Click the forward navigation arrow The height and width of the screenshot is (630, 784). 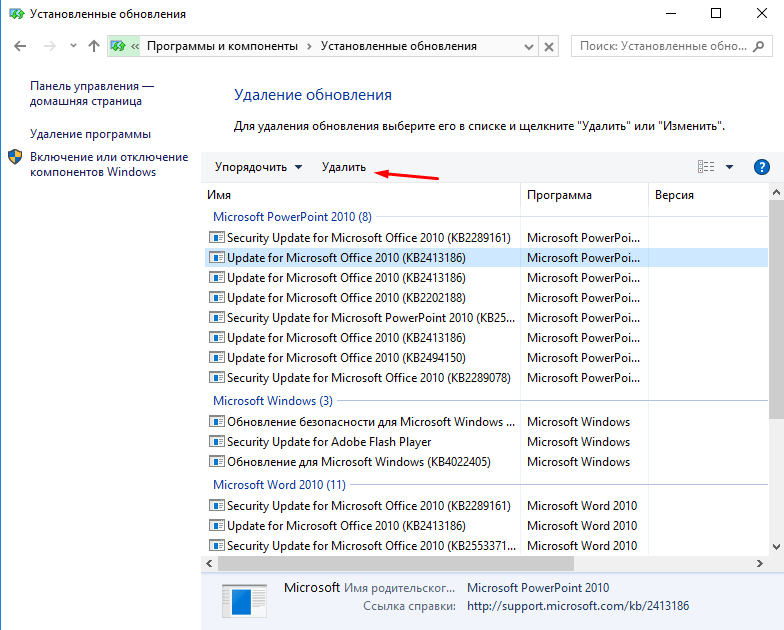50,46
